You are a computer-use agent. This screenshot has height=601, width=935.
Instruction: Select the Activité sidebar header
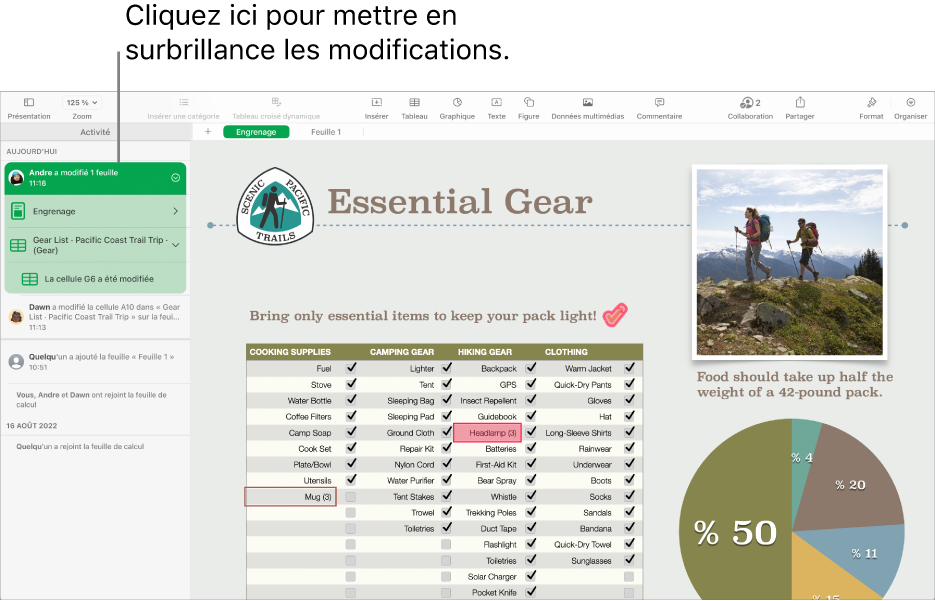(x=95, y=132)
